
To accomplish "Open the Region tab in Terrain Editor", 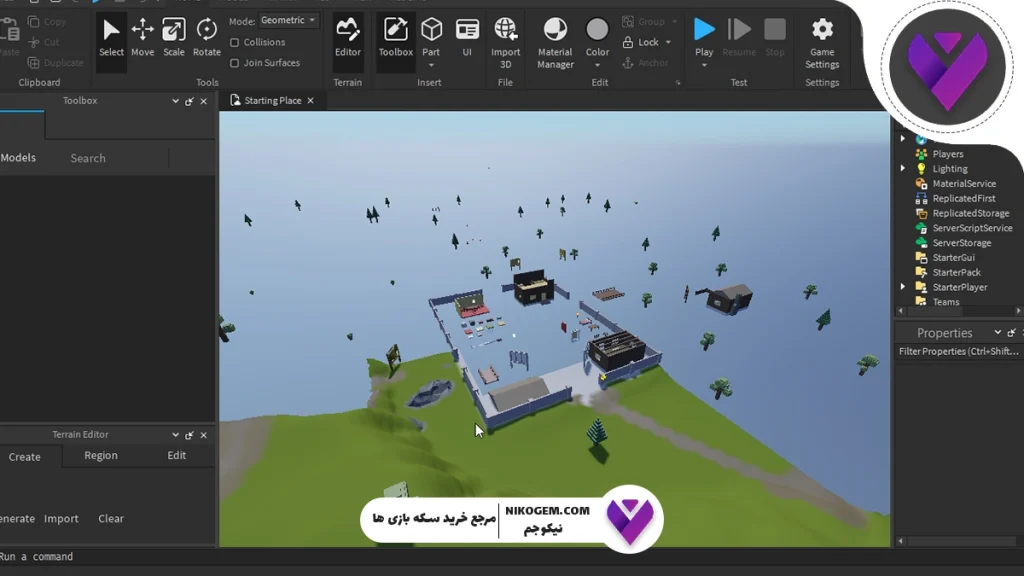I will click(101, 455).
